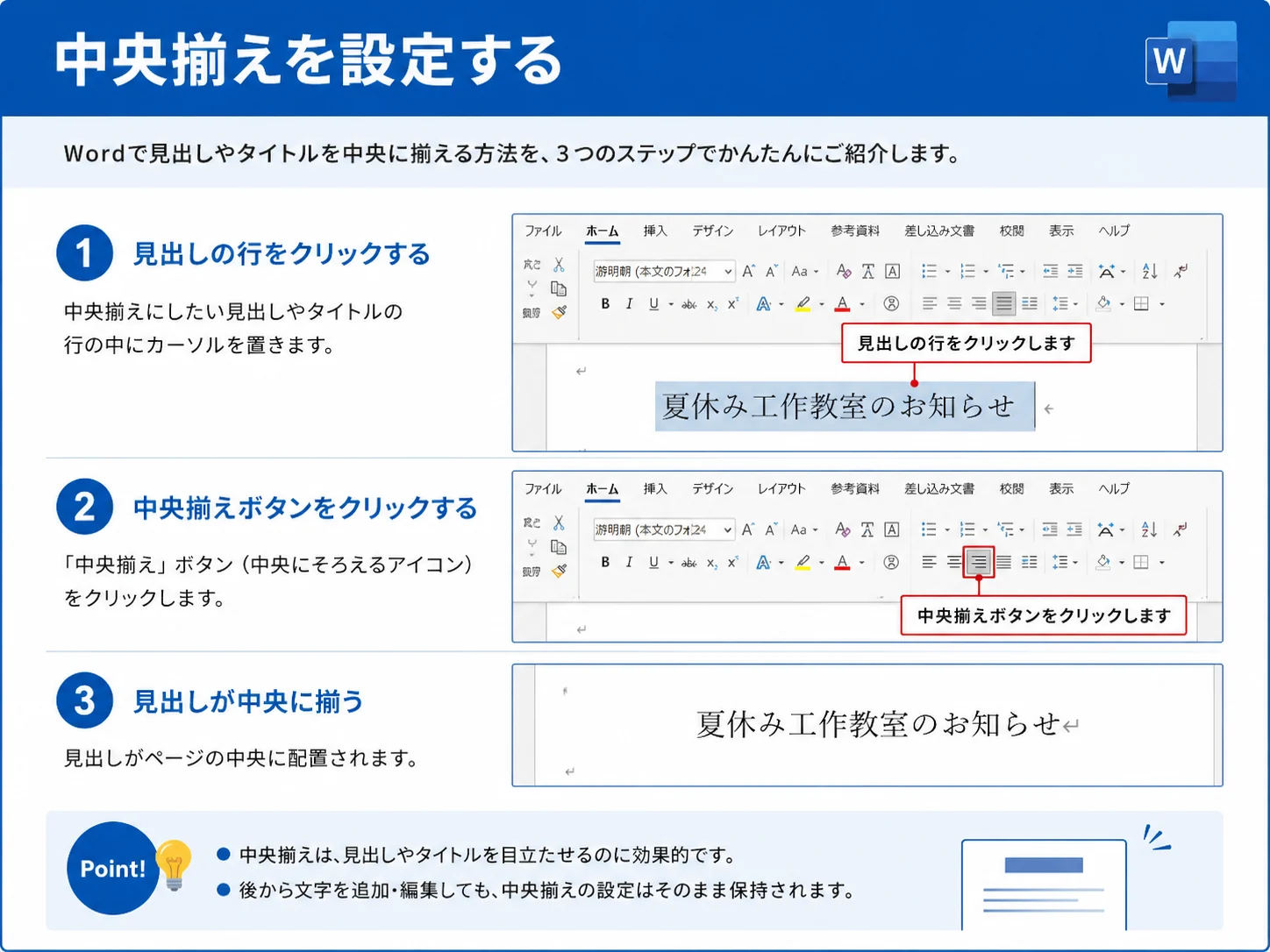The image size is (1270, 952).
Task: Open underline style arrow in step 1 ribbon
Action: coord(671,305)
